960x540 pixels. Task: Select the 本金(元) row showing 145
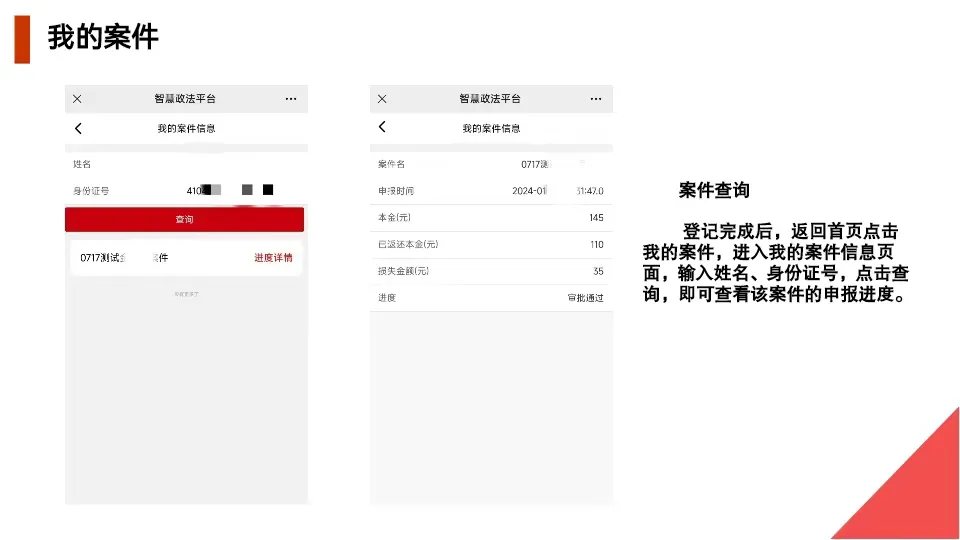[x=490, y=218]
